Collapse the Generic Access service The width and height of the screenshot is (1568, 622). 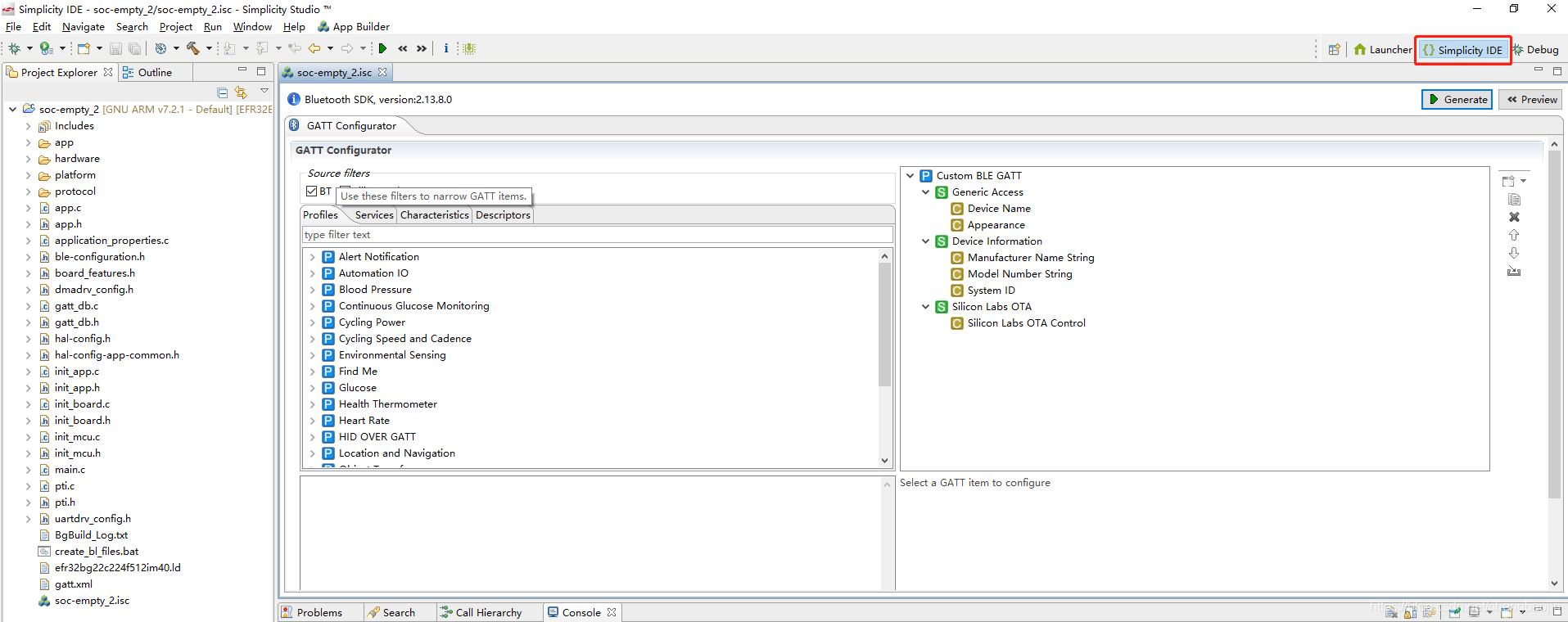tap(925, 192)
